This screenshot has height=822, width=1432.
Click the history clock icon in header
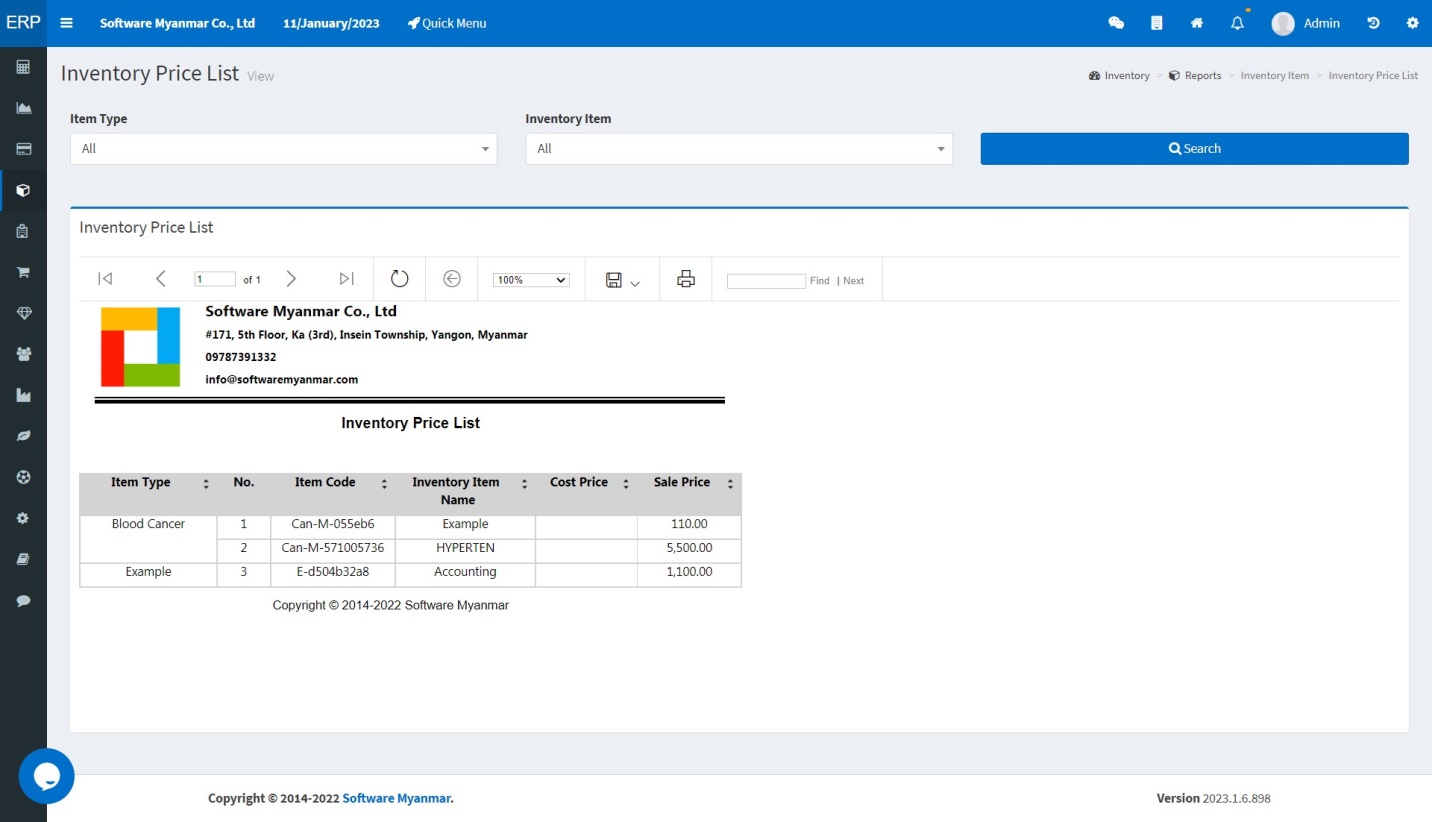pyautogui.click(x=1373, y=23)
